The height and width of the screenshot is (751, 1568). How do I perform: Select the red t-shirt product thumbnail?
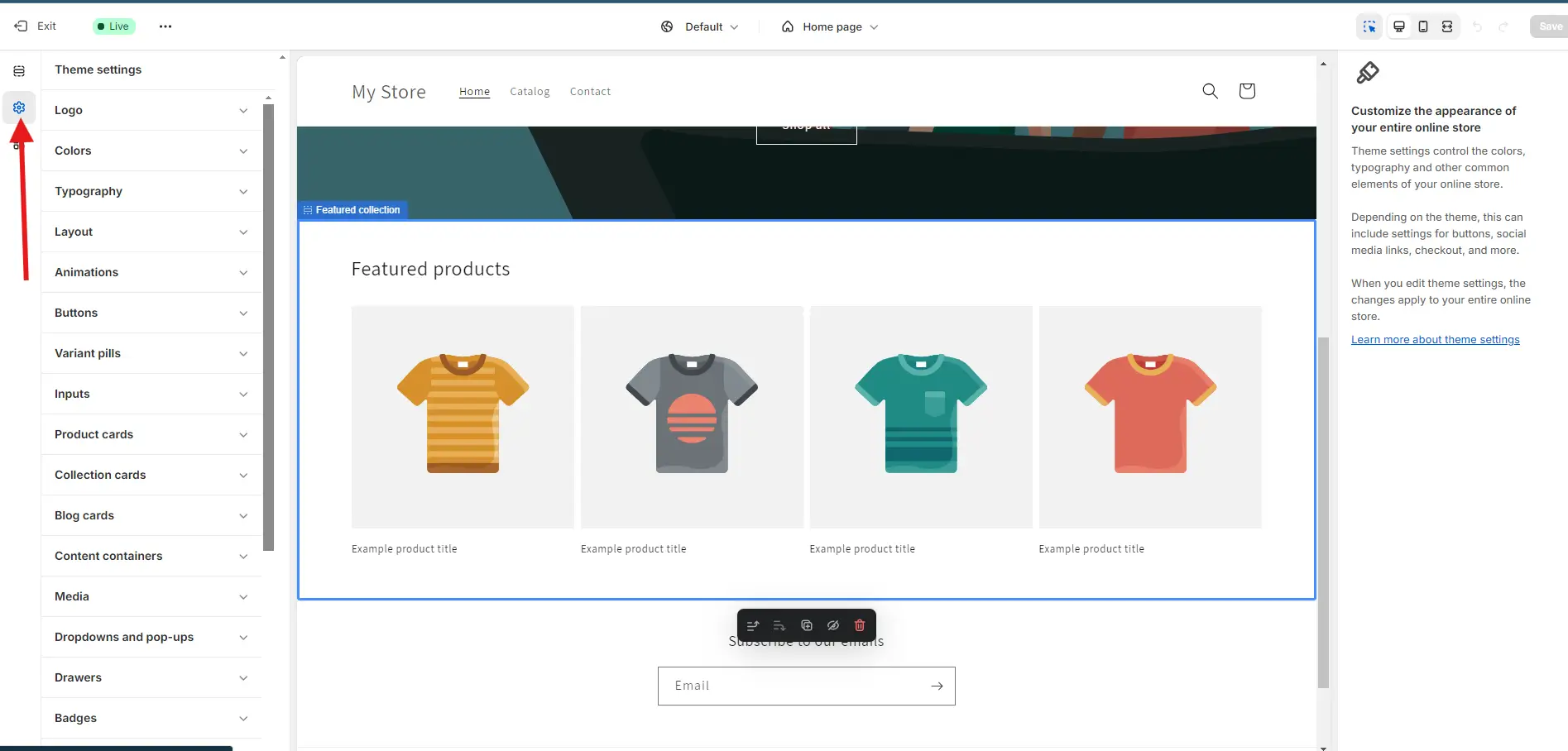[1150, 417]
